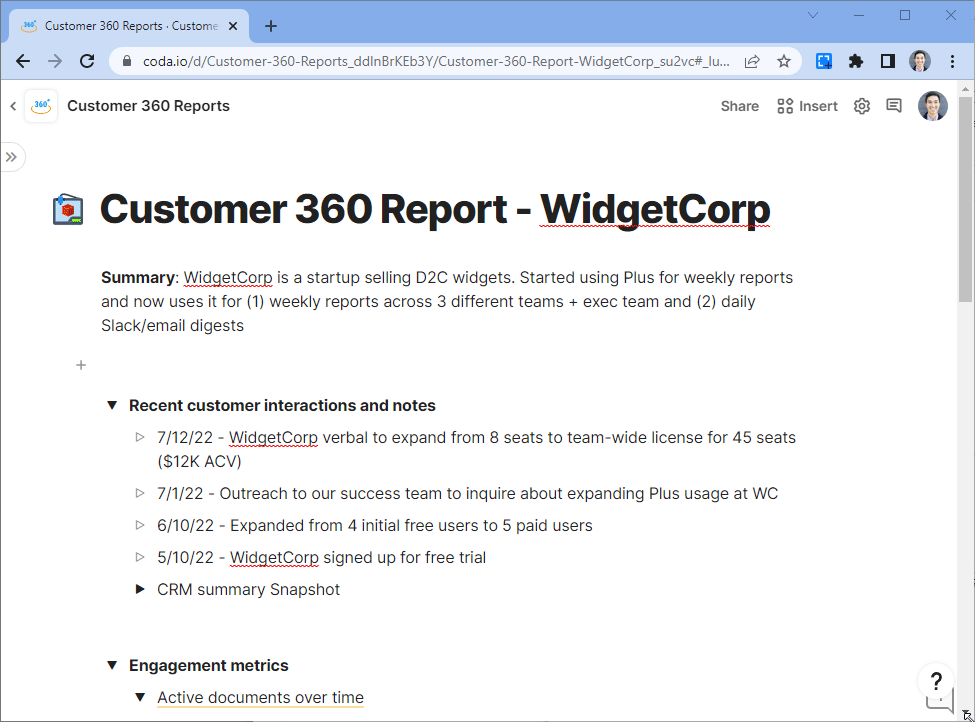The width and height of the screenshot is (975, 722).
Task: Collapse Active documents over time
Action: pos(140,697)
